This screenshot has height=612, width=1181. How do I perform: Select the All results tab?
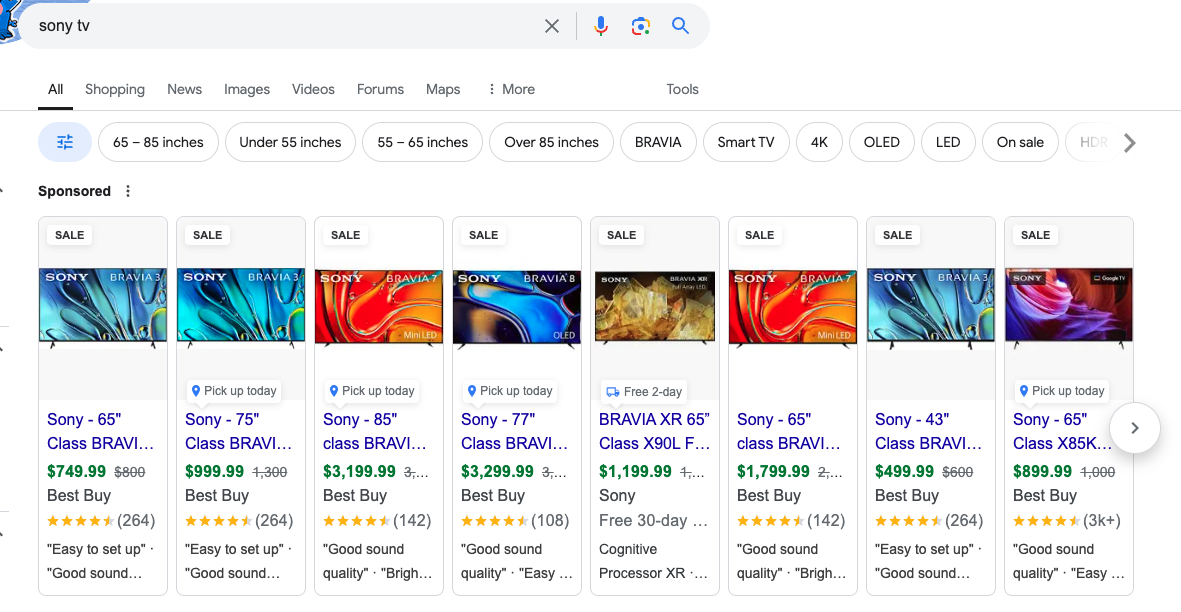coord(56,89)
